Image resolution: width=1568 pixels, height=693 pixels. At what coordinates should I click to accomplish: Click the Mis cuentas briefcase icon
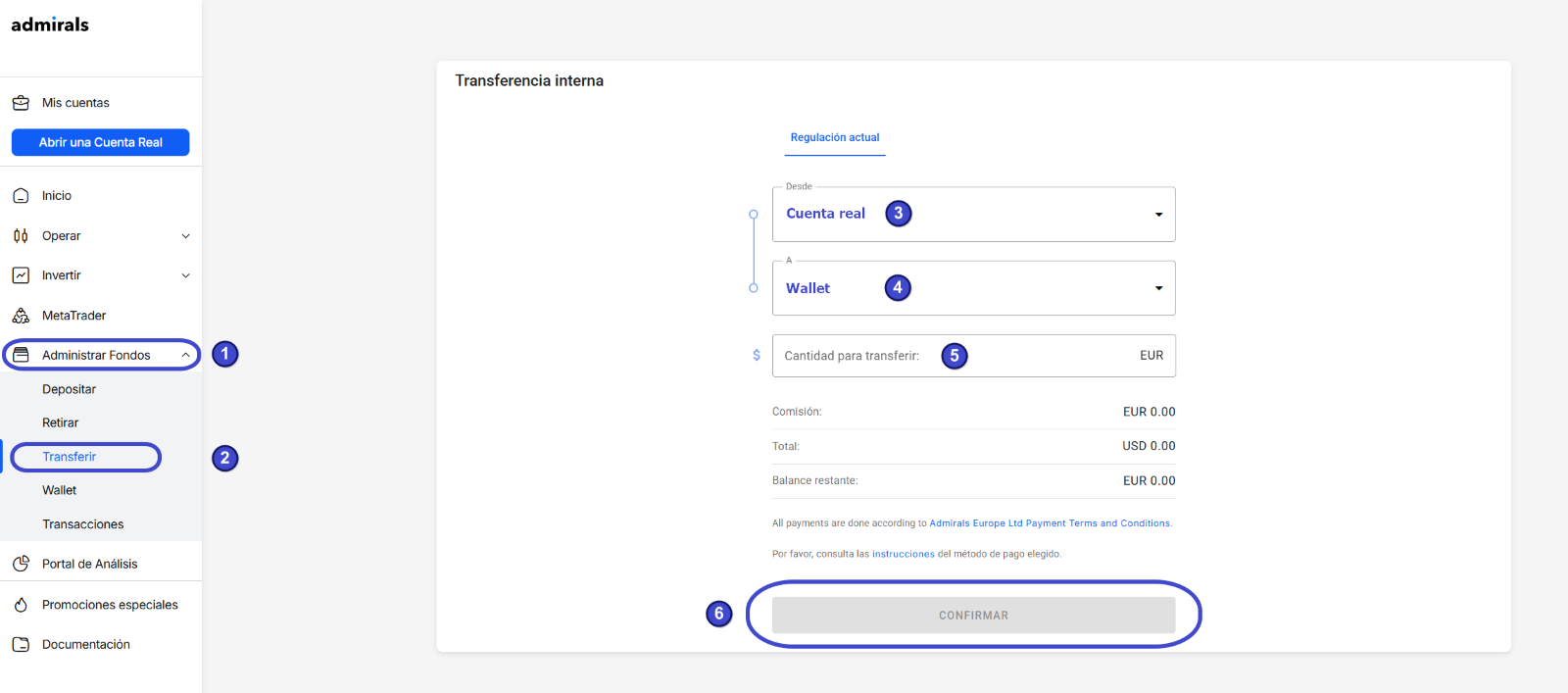pyautogui.click(x=21, y=103)
